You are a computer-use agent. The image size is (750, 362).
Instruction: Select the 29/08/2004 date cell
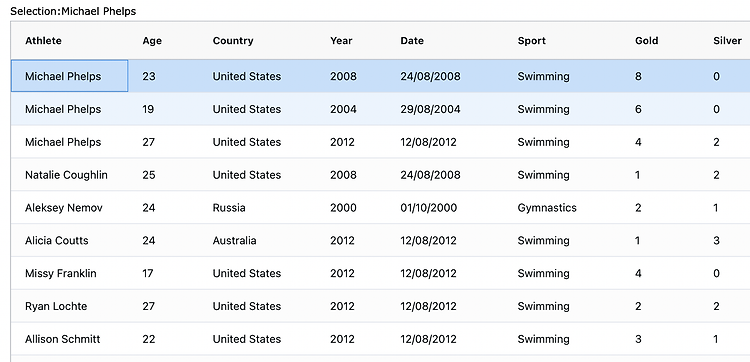[x=444, y=109]
